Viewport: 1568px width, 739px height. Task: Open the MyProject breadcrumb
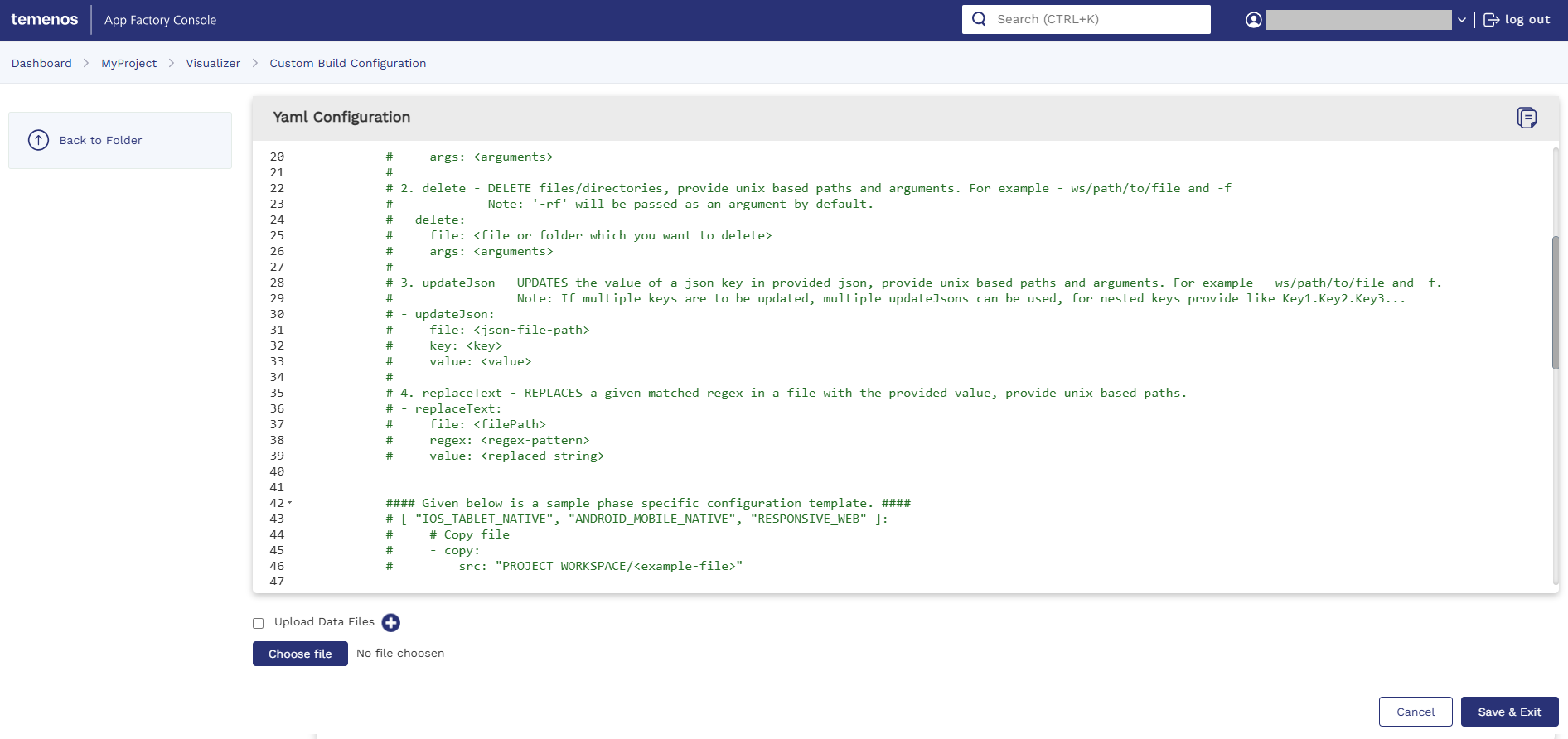(128, 63)
